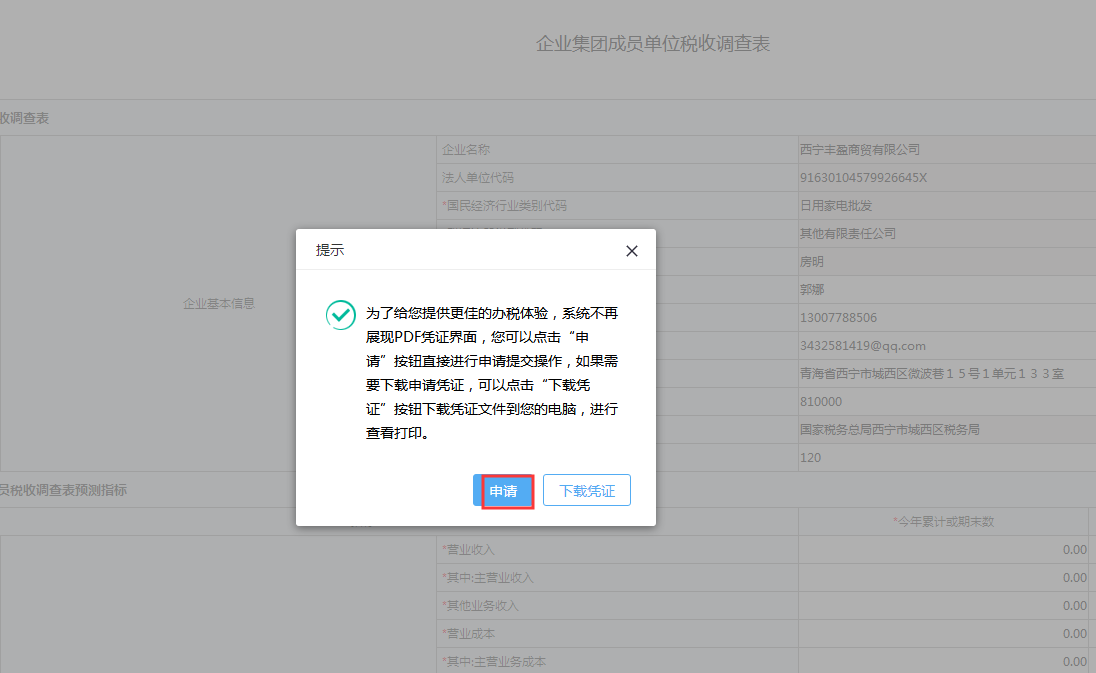
Task: Click the 其他有限责任公司 cell
Action: click(947, 233)
